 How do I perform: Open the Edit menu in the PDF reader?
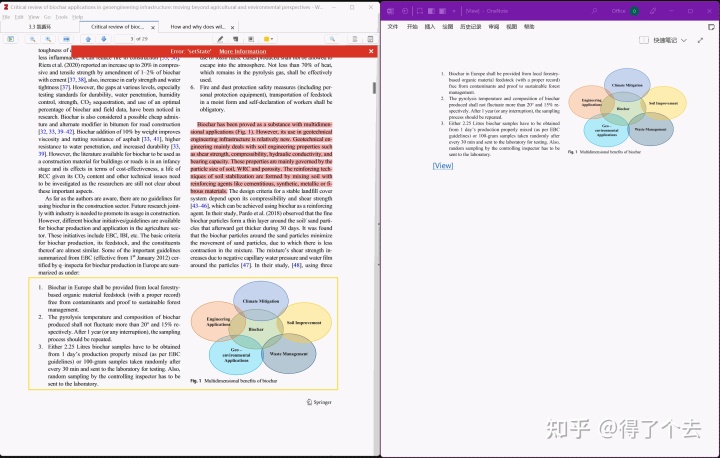[x=19, y=17]
